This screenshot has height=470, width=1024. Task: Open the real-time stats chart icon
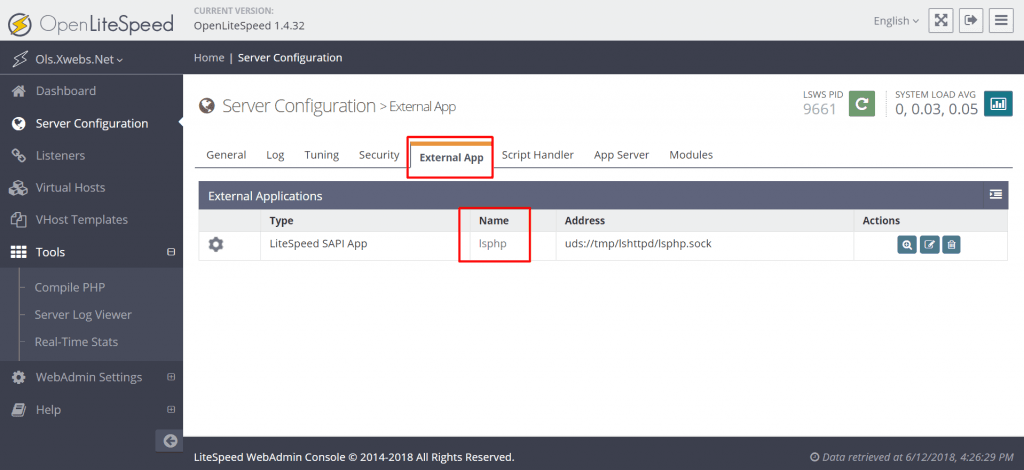998,104
